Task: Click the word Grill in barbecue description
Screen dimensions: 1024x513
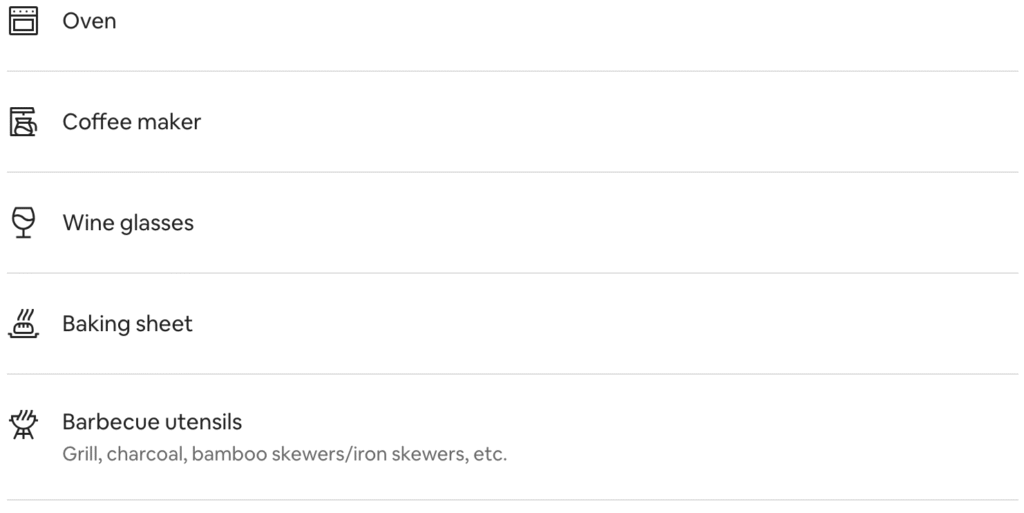Action: 80,454
